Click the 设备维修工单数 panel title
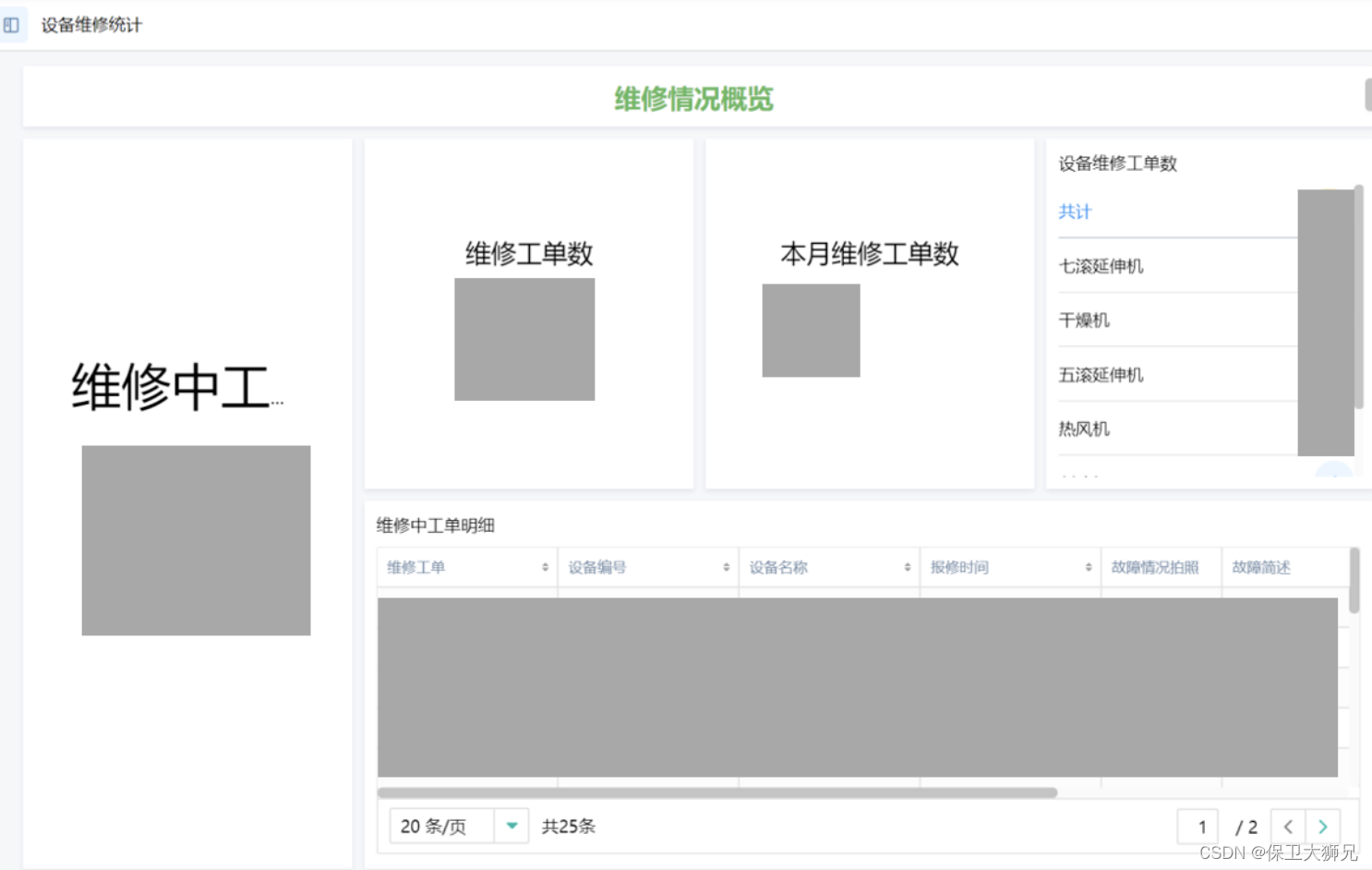This screenshot has height=870, width=1372. pyautogui.click(x=1117, y=163)
